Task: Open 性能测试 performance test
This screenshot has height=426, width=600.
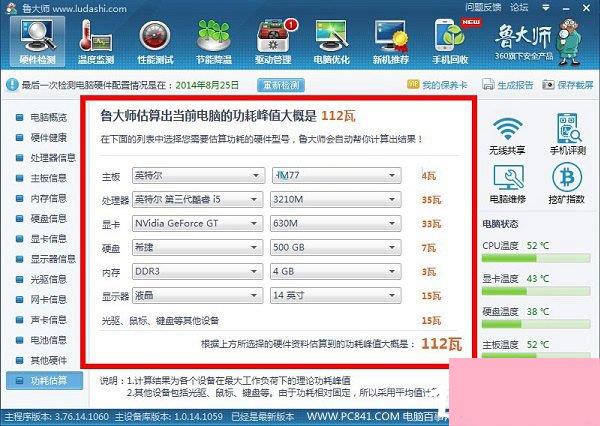Action: pos(155,41)
